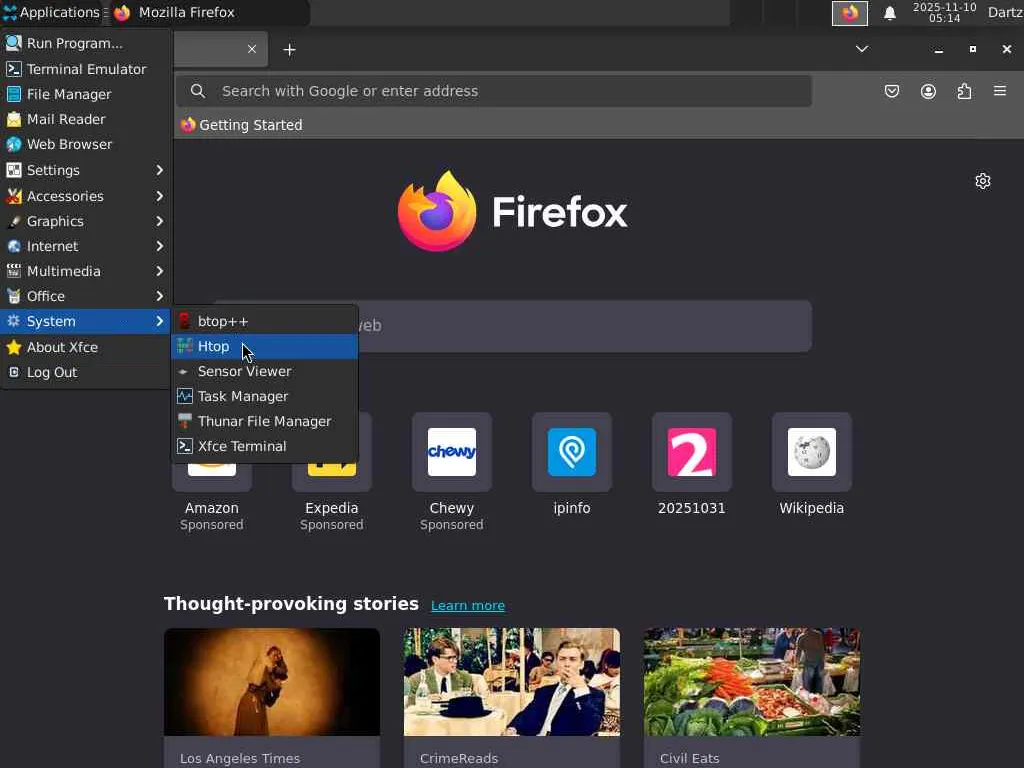Click Mozilla Firefox taskbar window button
Viewport: 1024px width, 768px height.
(x=209, y=12)
